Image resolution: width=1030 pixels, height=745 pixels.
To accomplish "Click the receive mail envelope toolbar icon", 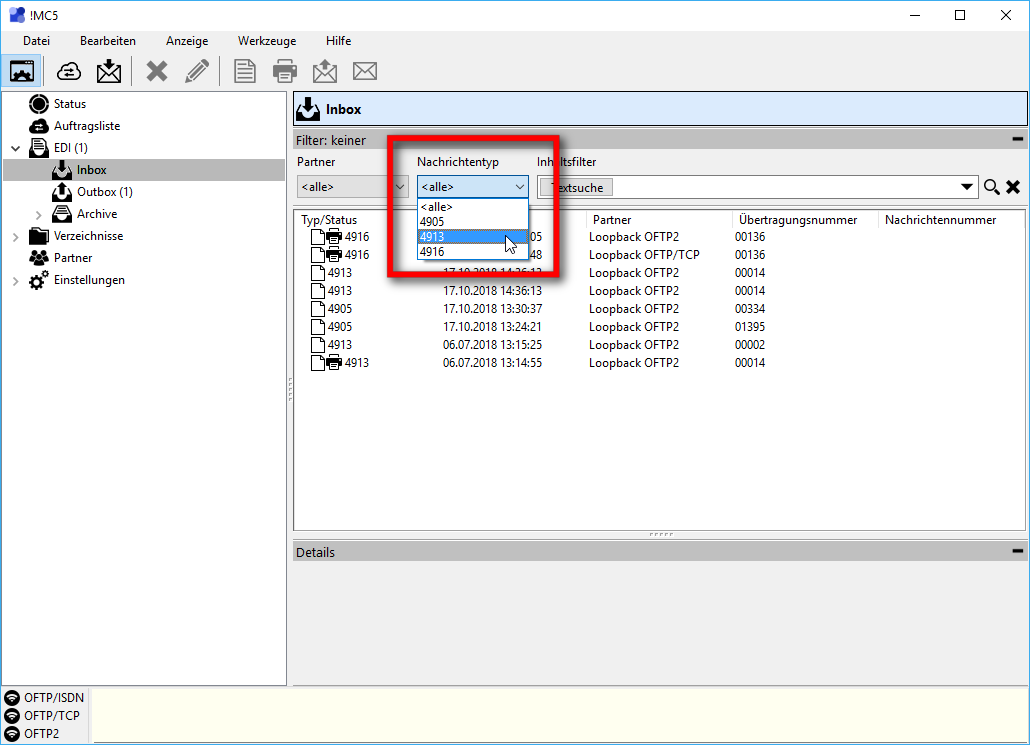I will coord(108,71).
